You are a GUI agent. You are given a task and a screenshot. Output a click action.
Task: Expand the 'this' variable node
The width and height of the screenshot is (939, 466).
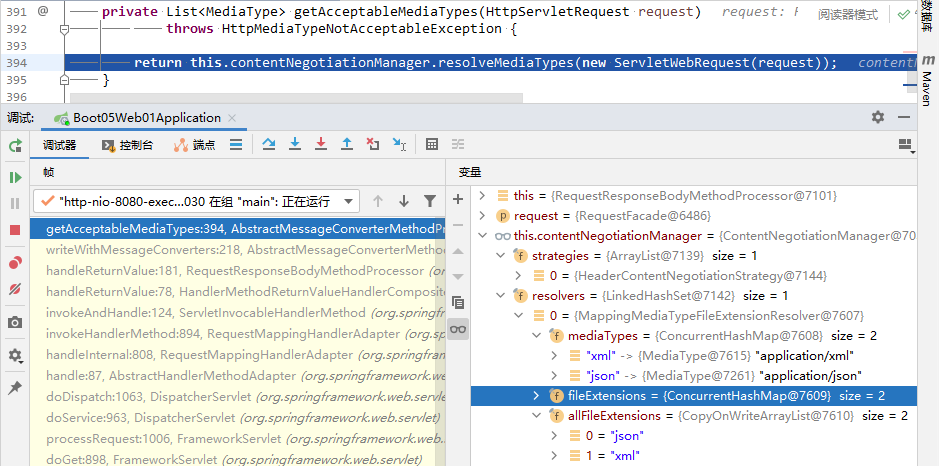click(483, 196)
